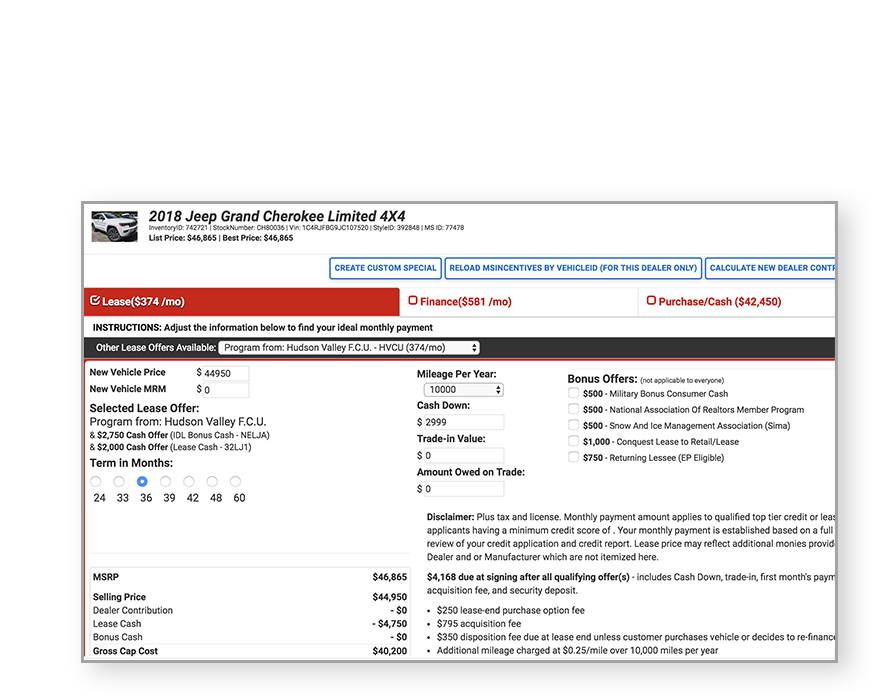Switch to Finance ($581 /mo) tab
Screen dimensions: 878x697
[x=519, y=302]
